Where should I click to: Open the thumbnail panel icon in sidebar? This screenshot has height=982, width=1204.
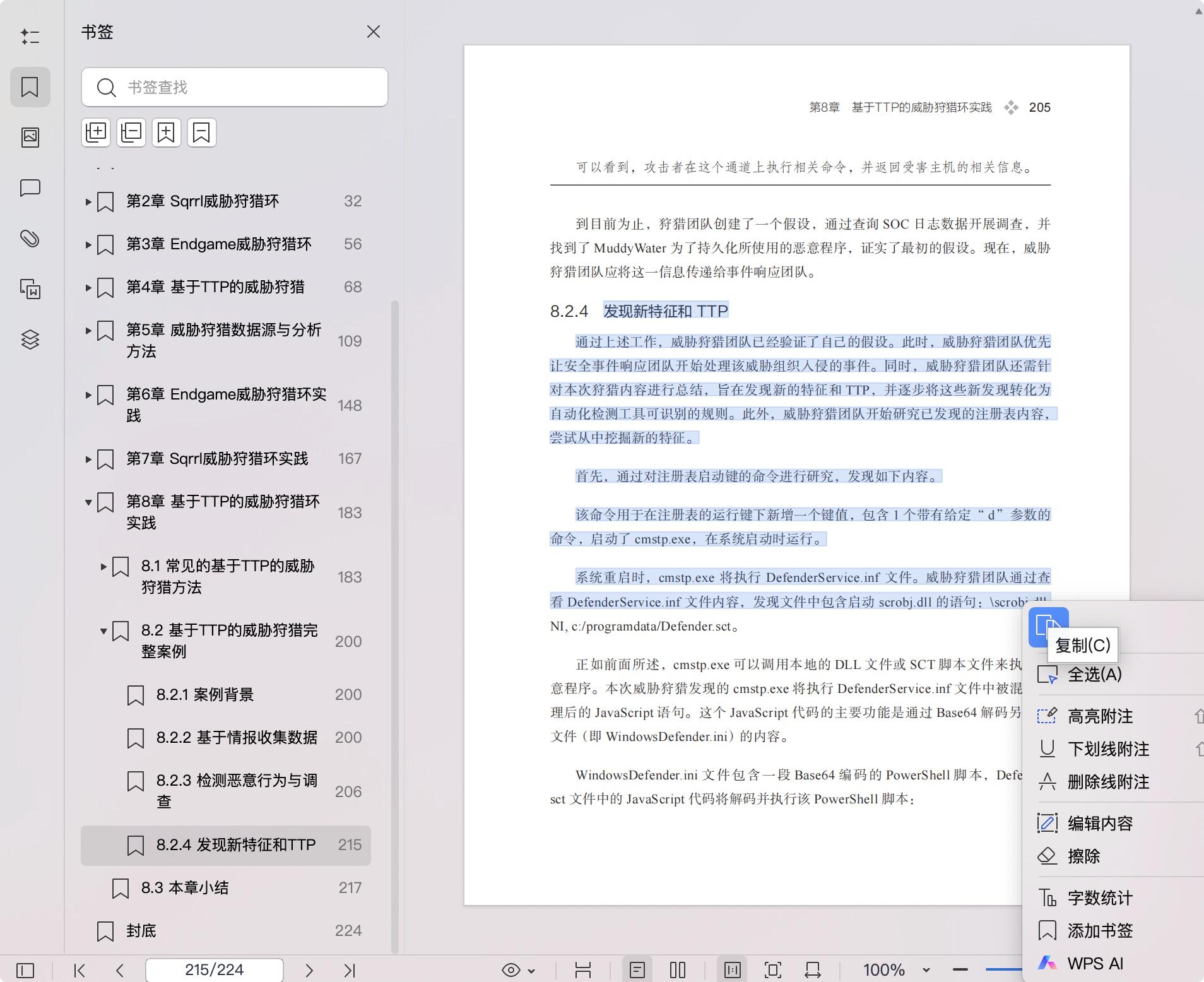(30, 138)
